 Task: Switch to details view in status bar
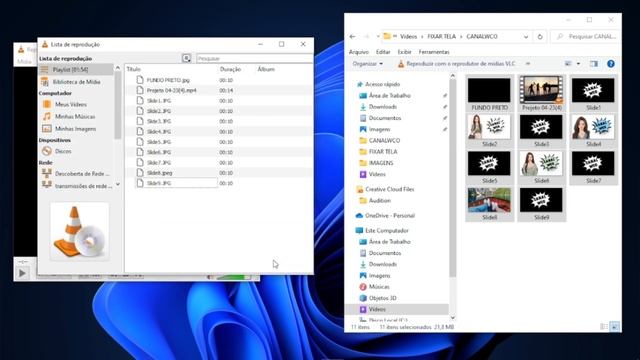(x=604, y=327)
